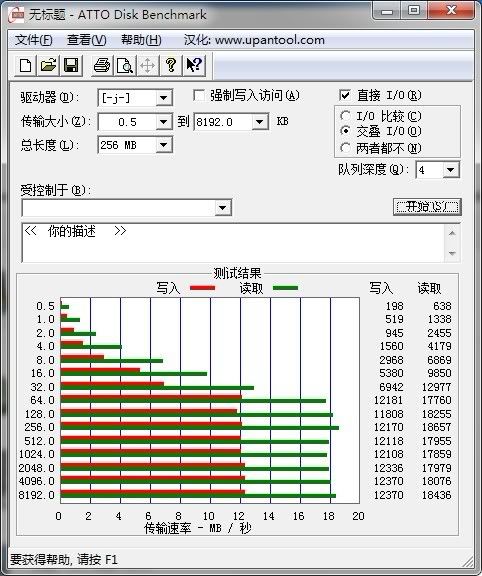Expand the 队列深度 queue depth dropdown
Screen dimensions: 482x576
pyautogui.click(x=451, y=170)
